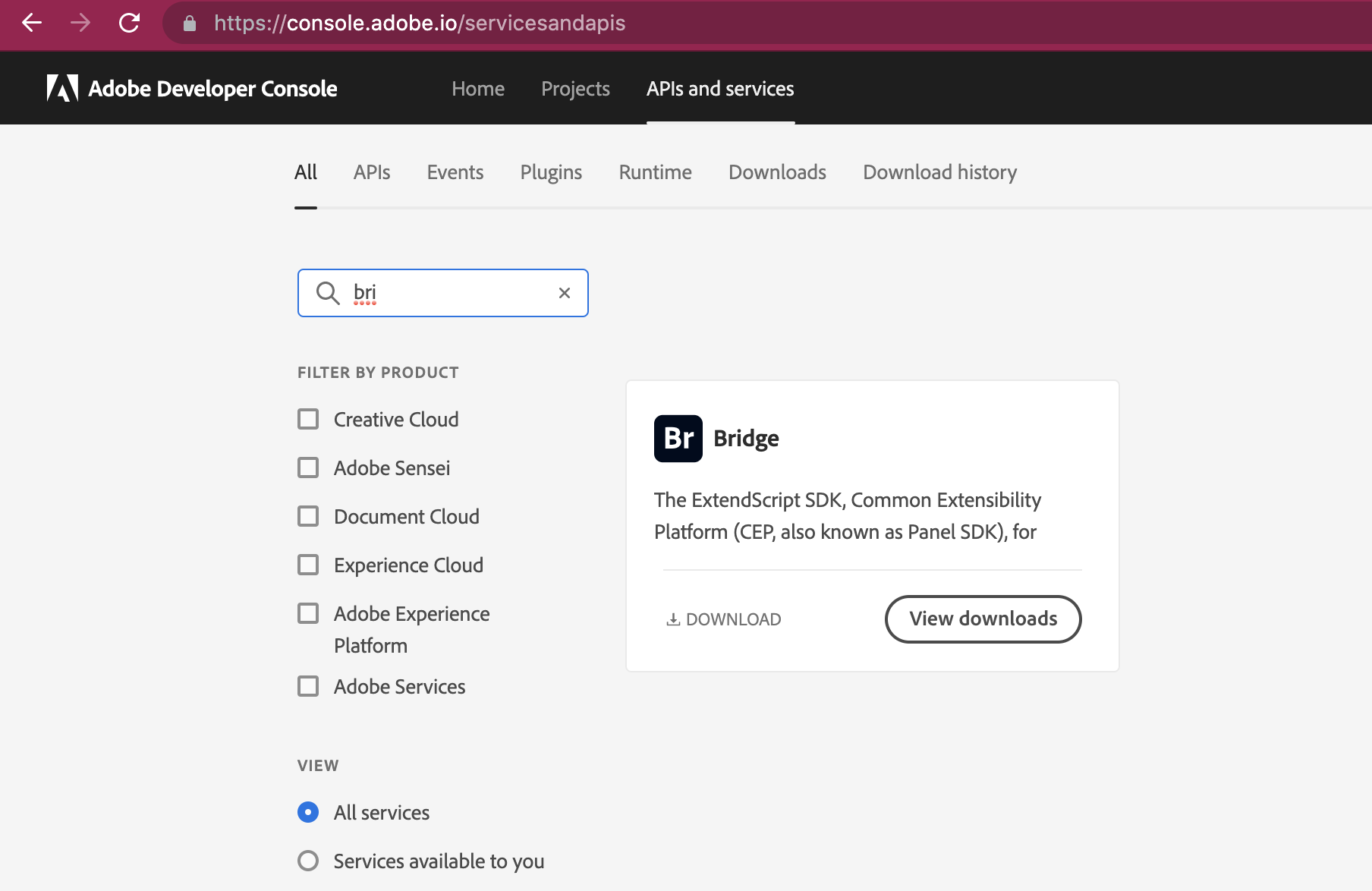Clear the search field using the X icon
This screenshot has width=1372, height=891.
tap(564, 292)
